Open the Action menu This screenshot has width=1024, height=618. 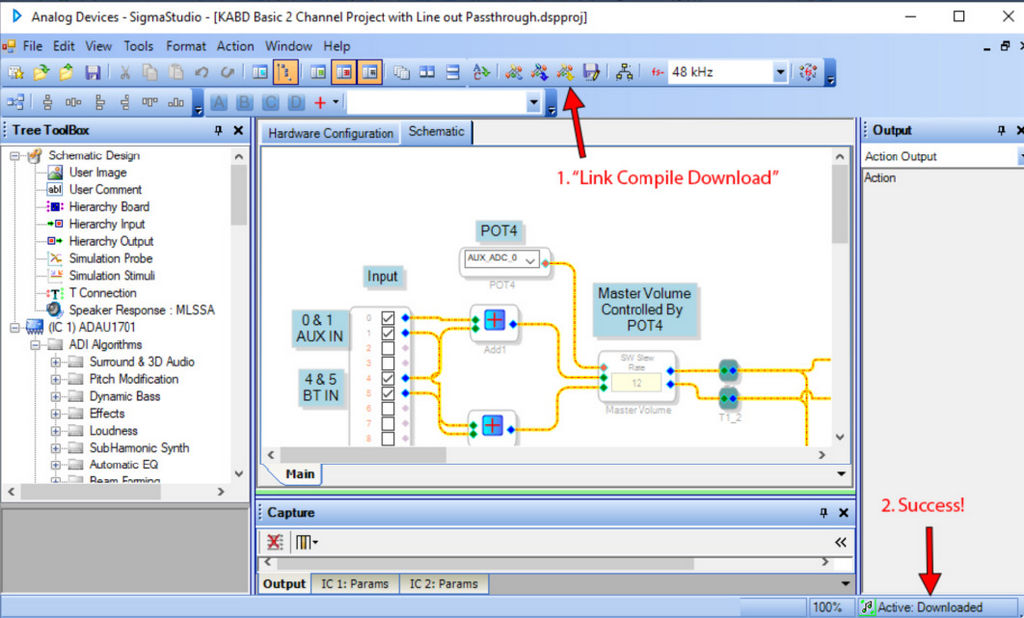pyautogui.click(x=235, y=46)
